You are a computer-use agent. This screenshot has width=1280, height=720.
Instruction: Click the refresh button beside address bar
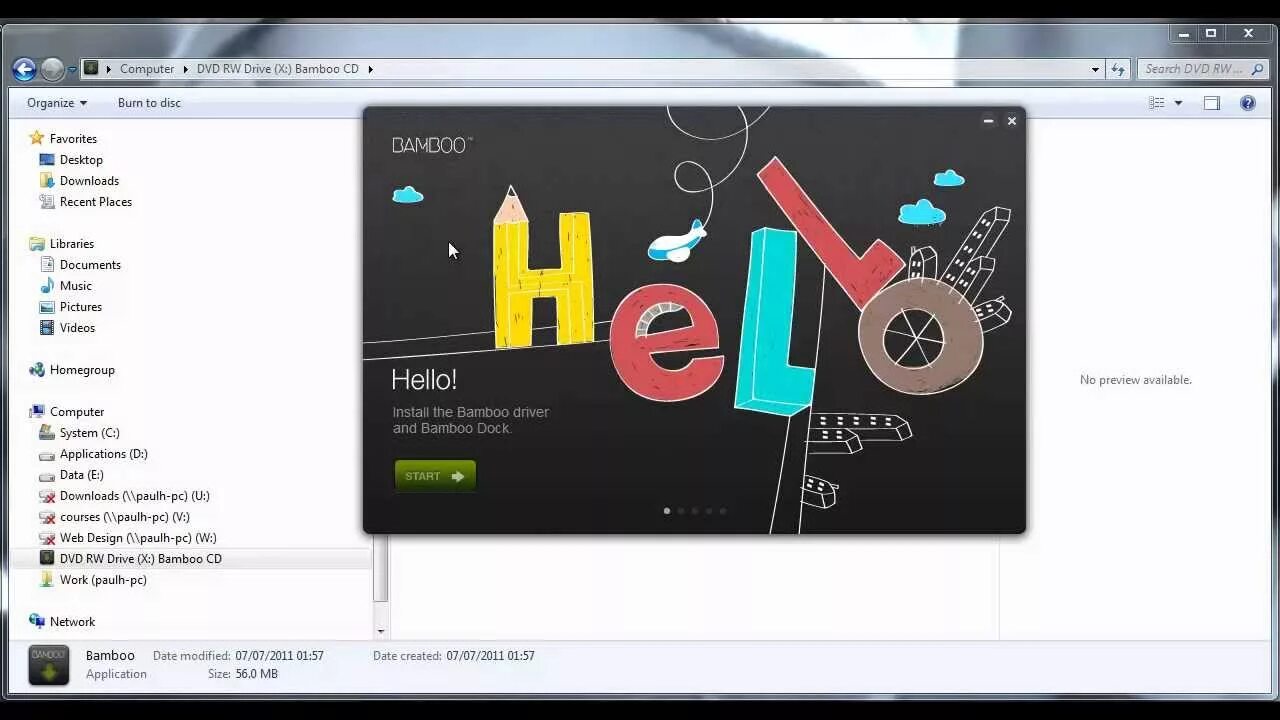point(1118,69)
